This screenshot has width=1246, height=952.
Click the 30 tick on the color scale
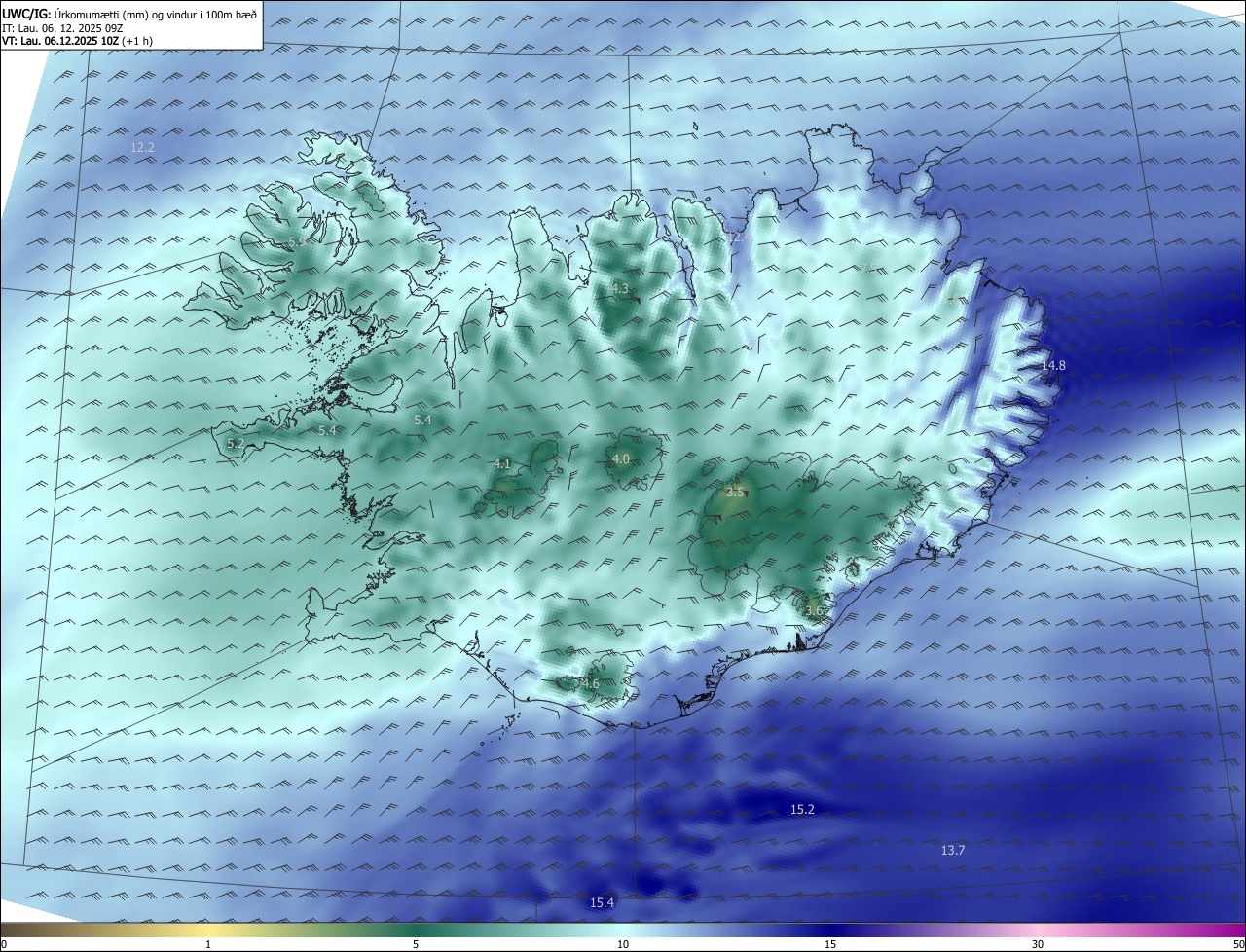tap(1038, 944)
